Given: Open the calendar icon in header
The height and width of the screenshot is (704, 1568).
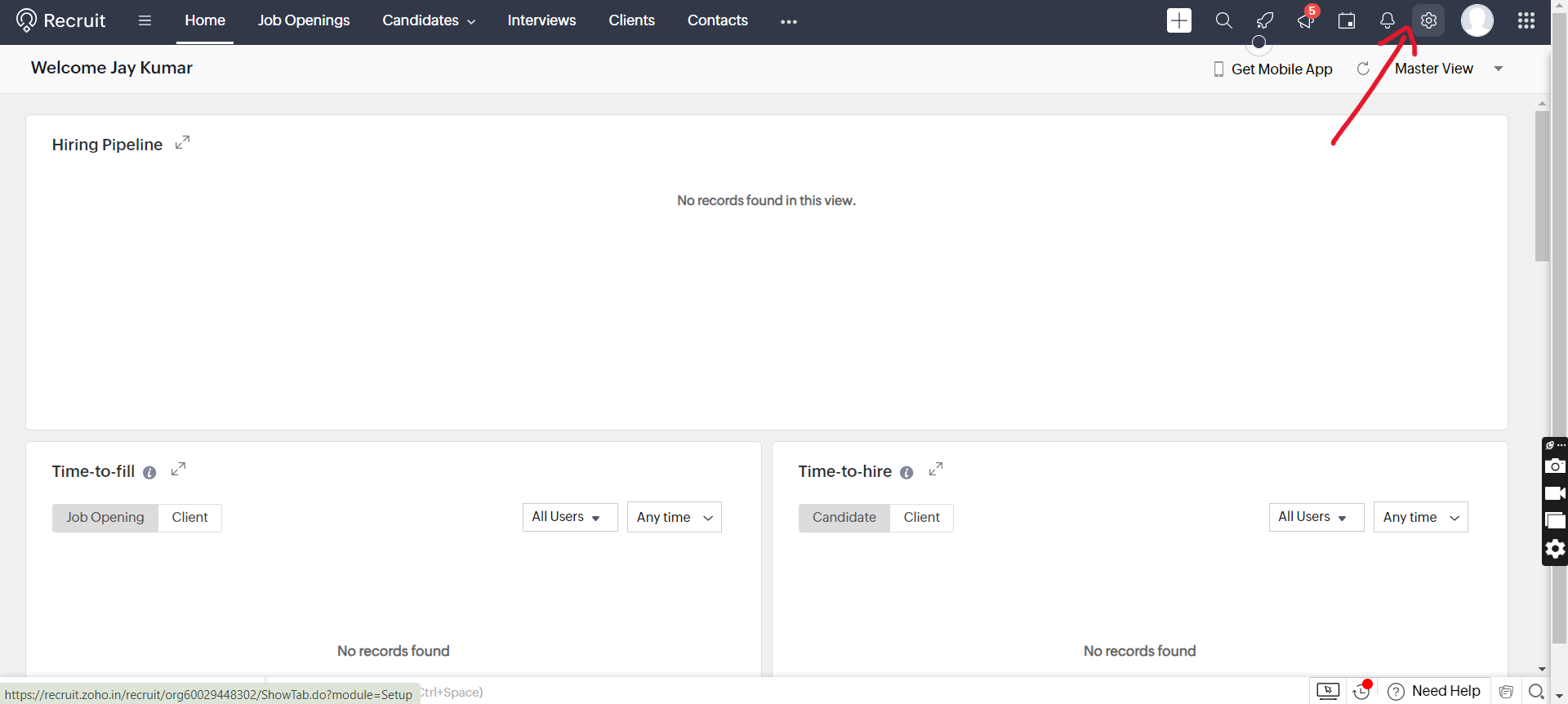Looking at the screenshot, I should tap(1347, 20).
